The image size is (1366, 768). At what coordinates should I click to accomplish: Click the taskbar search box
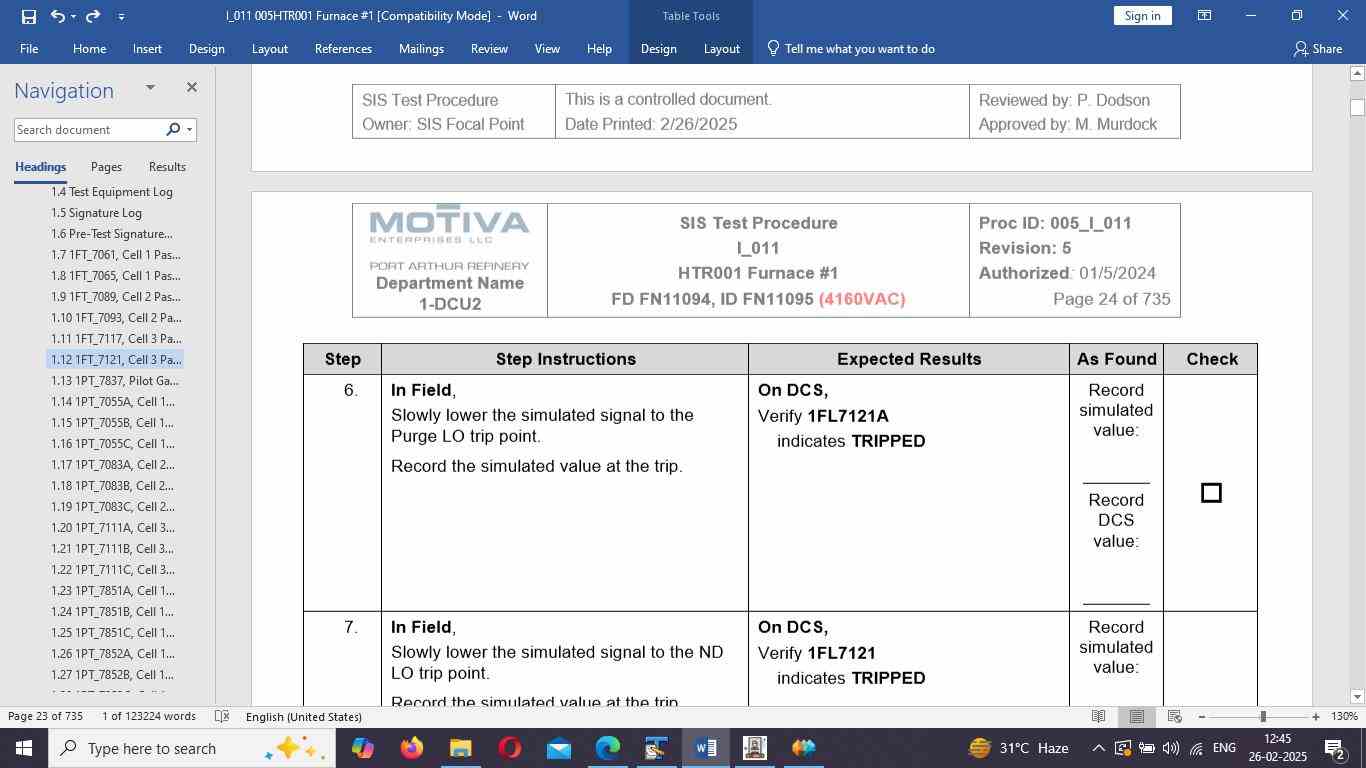pos(192,748)
